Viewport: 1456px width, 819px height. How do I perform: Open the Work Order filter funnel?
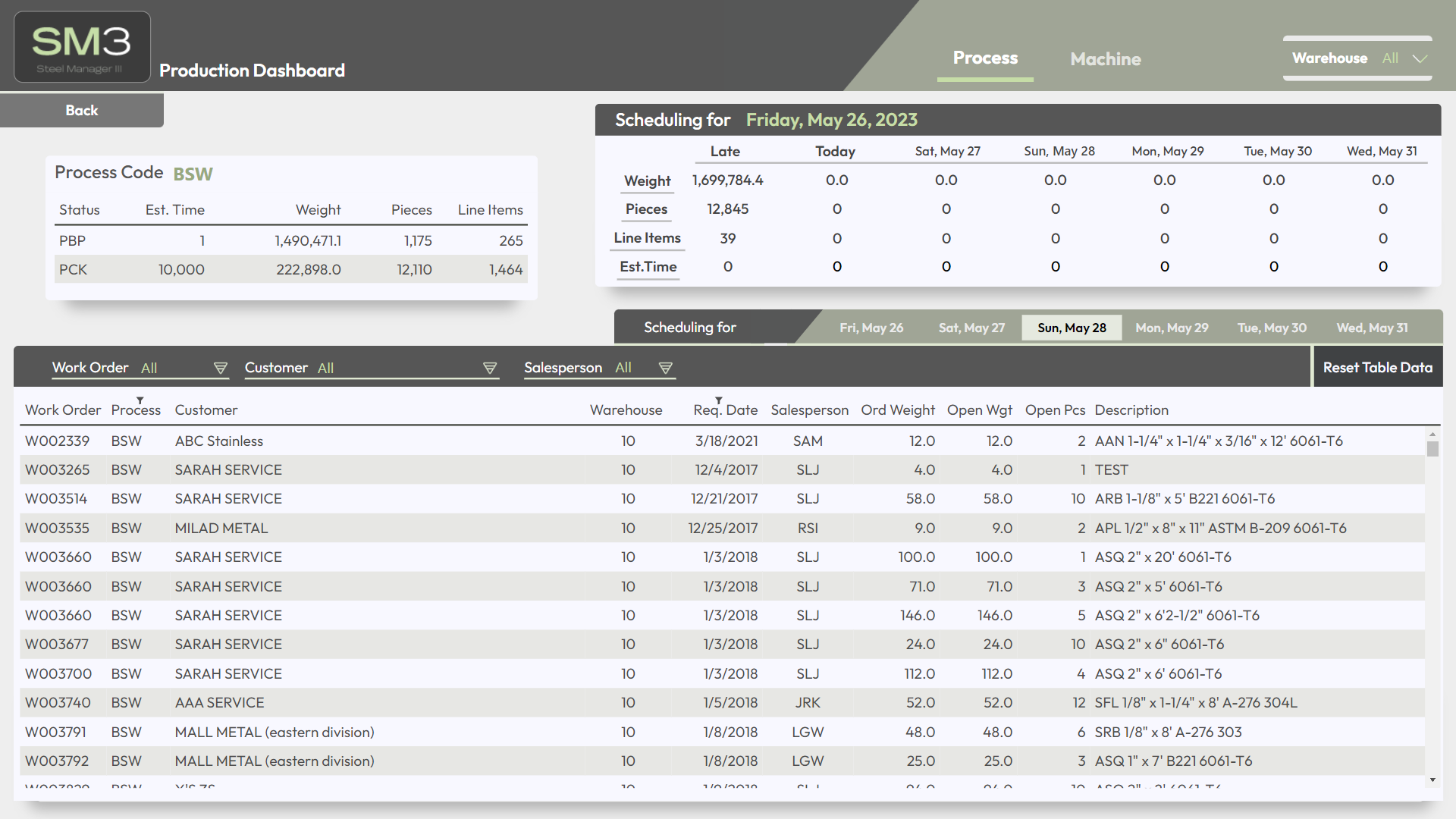click(x=221, y=368)
